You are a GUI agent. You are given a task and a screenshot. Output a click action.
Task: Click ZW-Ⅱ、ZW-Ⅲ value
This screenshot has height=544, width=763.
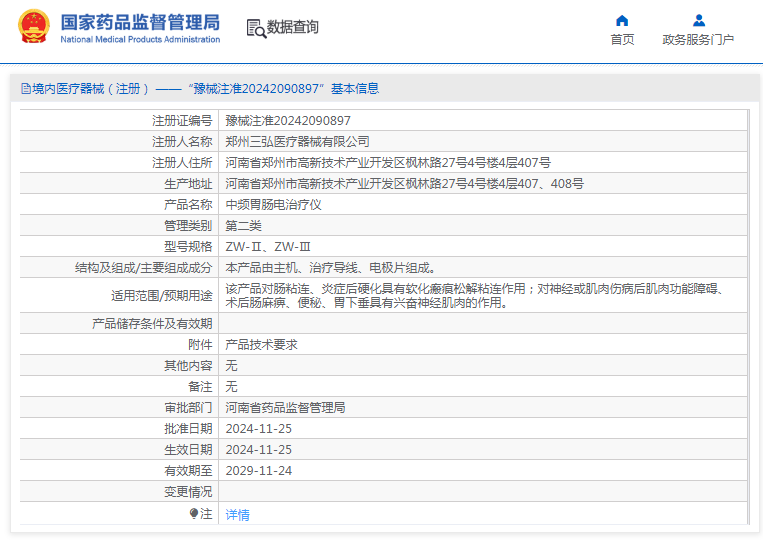268,247
